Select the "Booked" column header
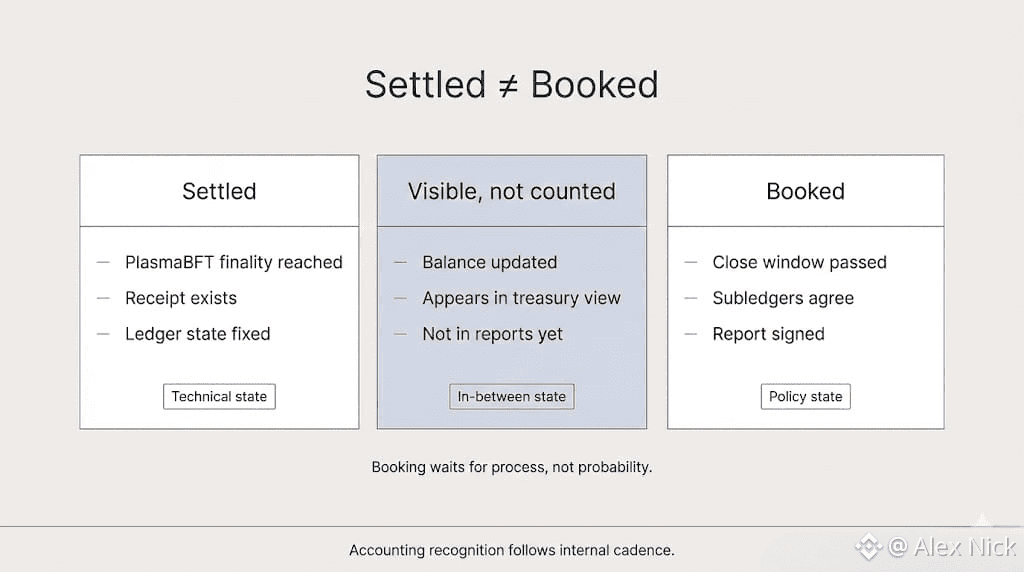 coord(805,191)
